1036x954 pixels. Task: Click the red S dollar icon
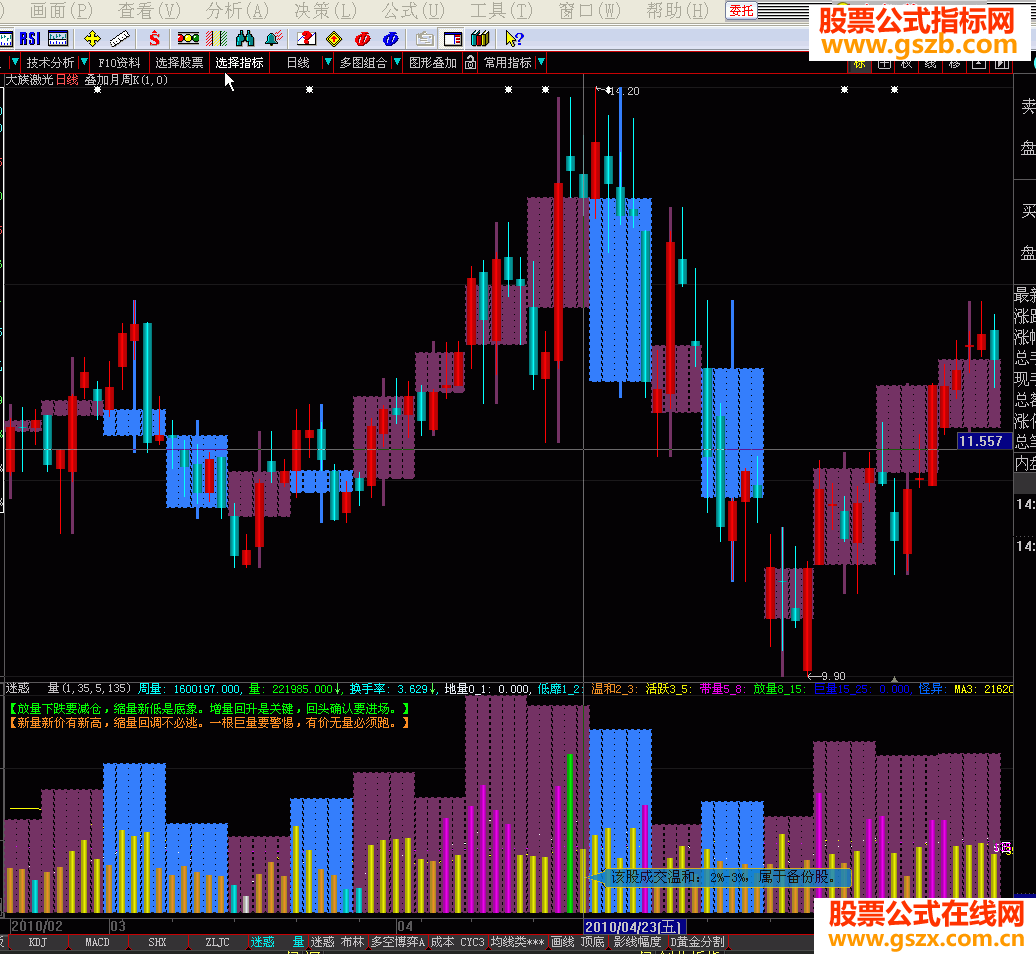(155, 39)
